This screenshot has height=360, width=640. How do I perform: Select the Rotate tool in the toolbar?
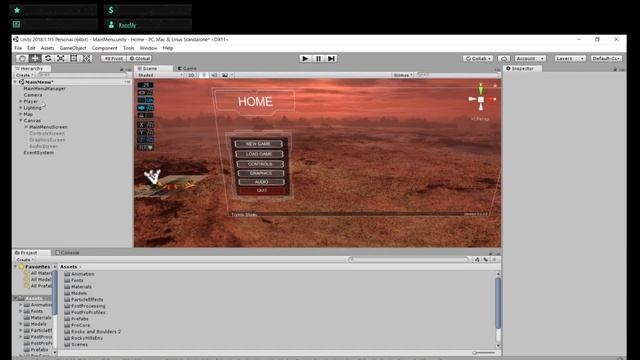[48, 58]
